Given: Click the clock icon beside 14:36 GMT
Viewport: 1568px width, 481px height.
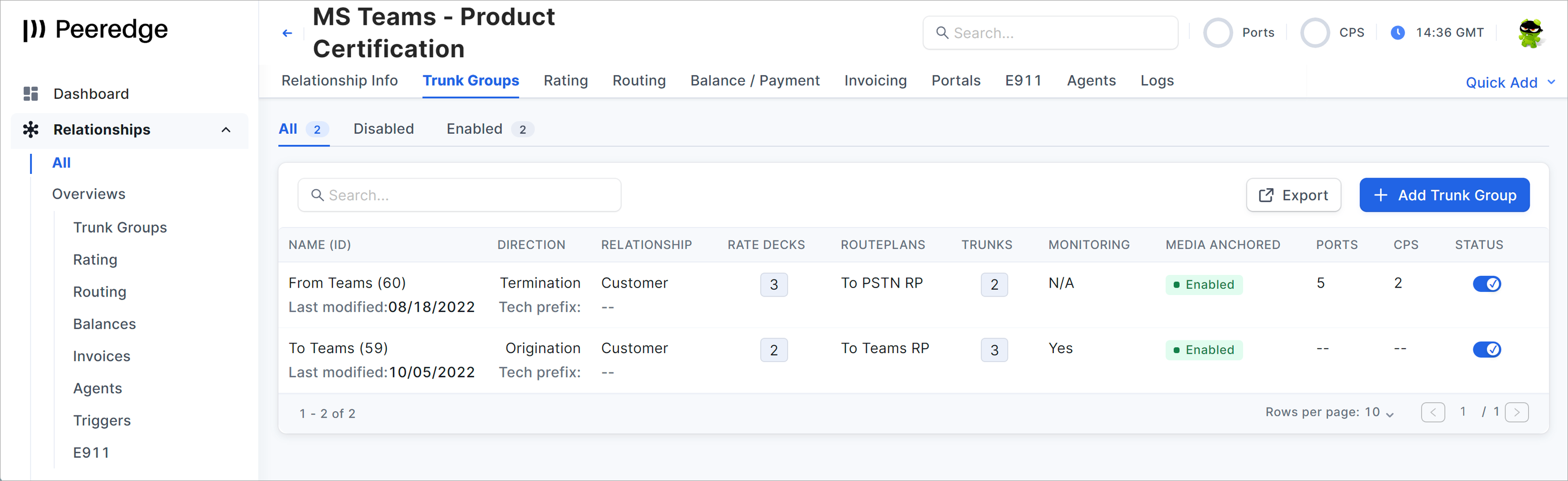Looking at the screenshot, I should [x=1398, y=33].
